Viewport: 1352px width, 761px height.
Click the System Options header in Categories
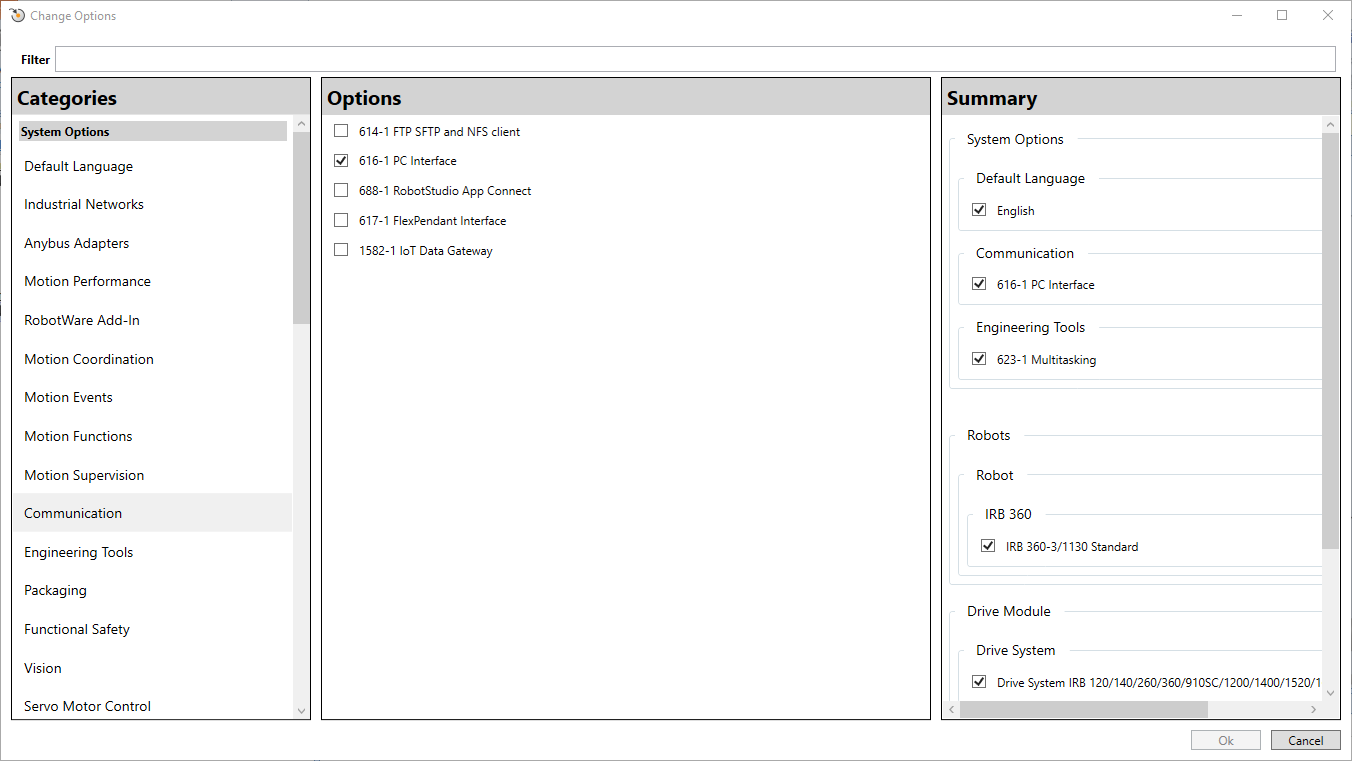click(x=152, y=131)
